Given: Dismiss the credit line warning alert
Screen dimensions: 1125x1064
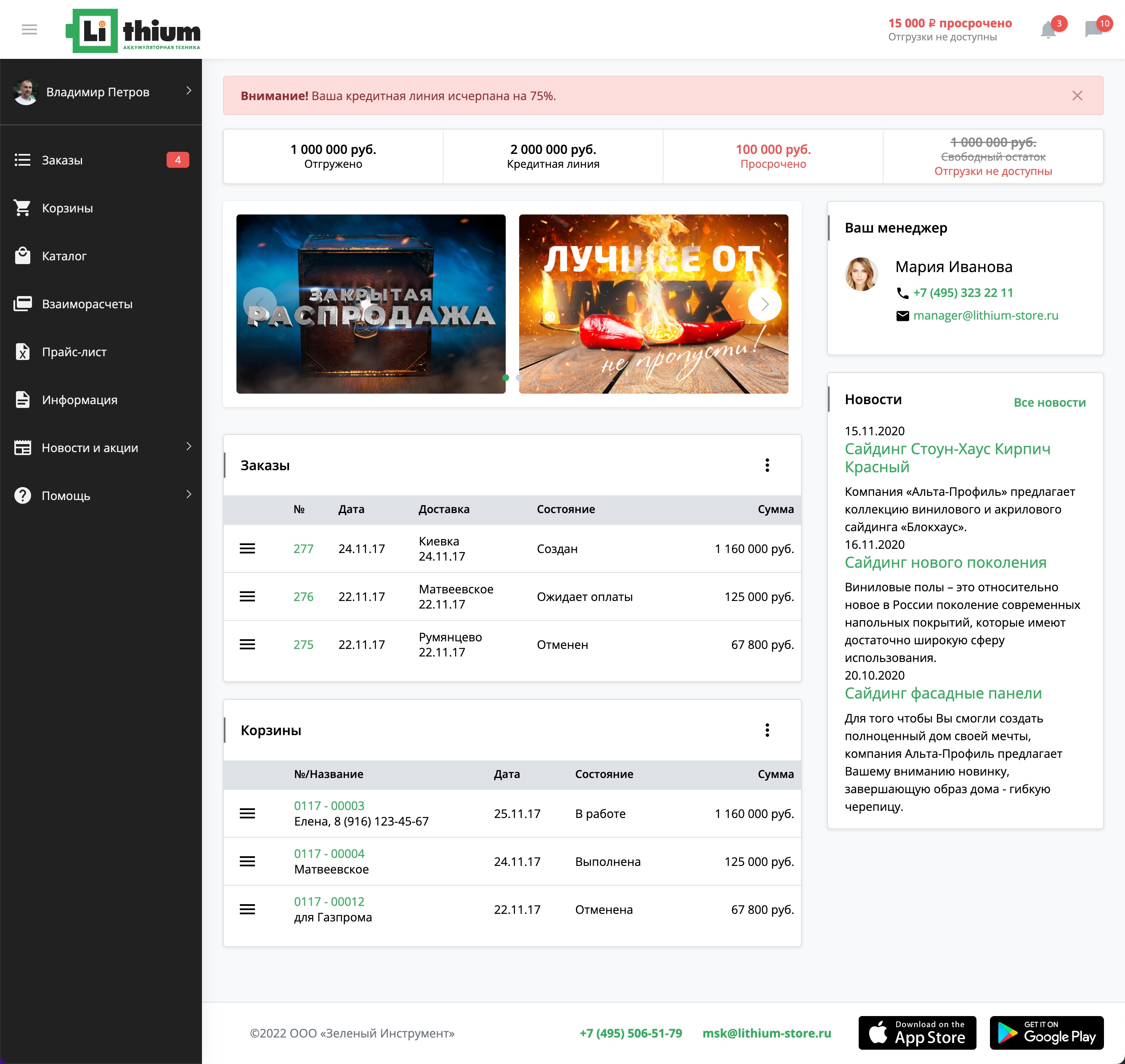Looking at the screenshot, I should pyautogui.click(x=1077, y=96).
